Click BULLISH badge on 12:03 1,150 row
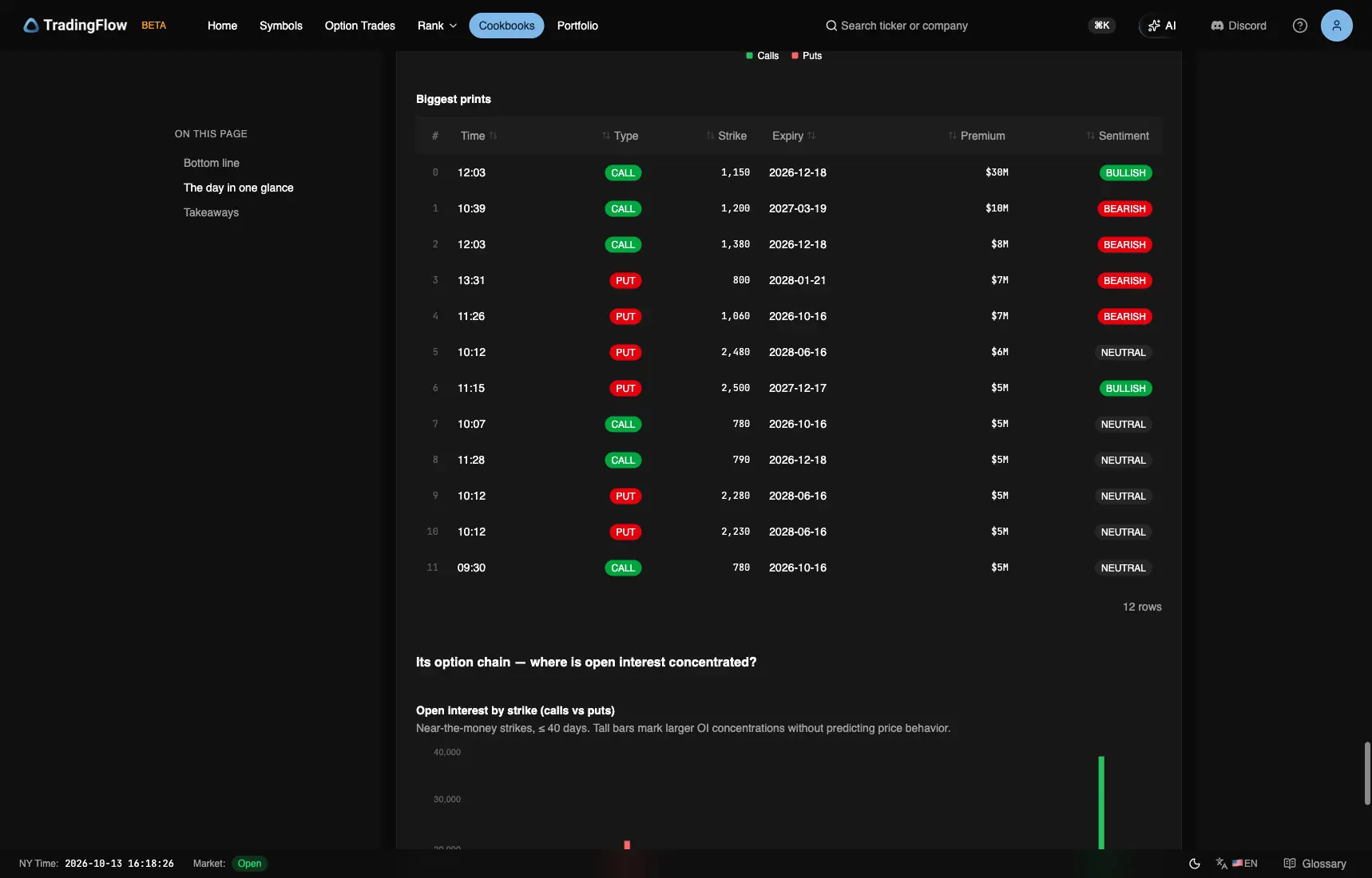Viewport: 1372px width, 878px height. (1125, 172)
